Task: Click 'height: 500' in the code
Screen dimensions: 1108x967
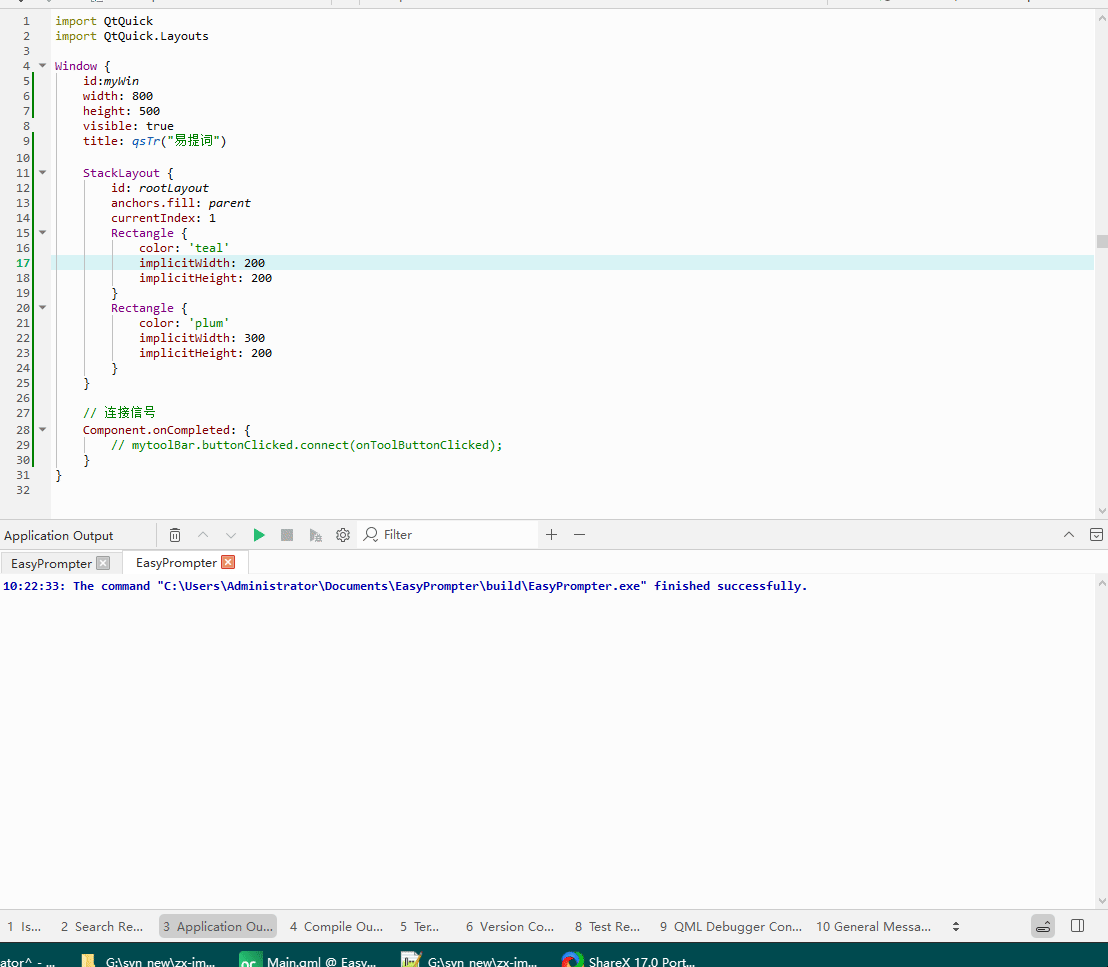Action: coord(122,111)
